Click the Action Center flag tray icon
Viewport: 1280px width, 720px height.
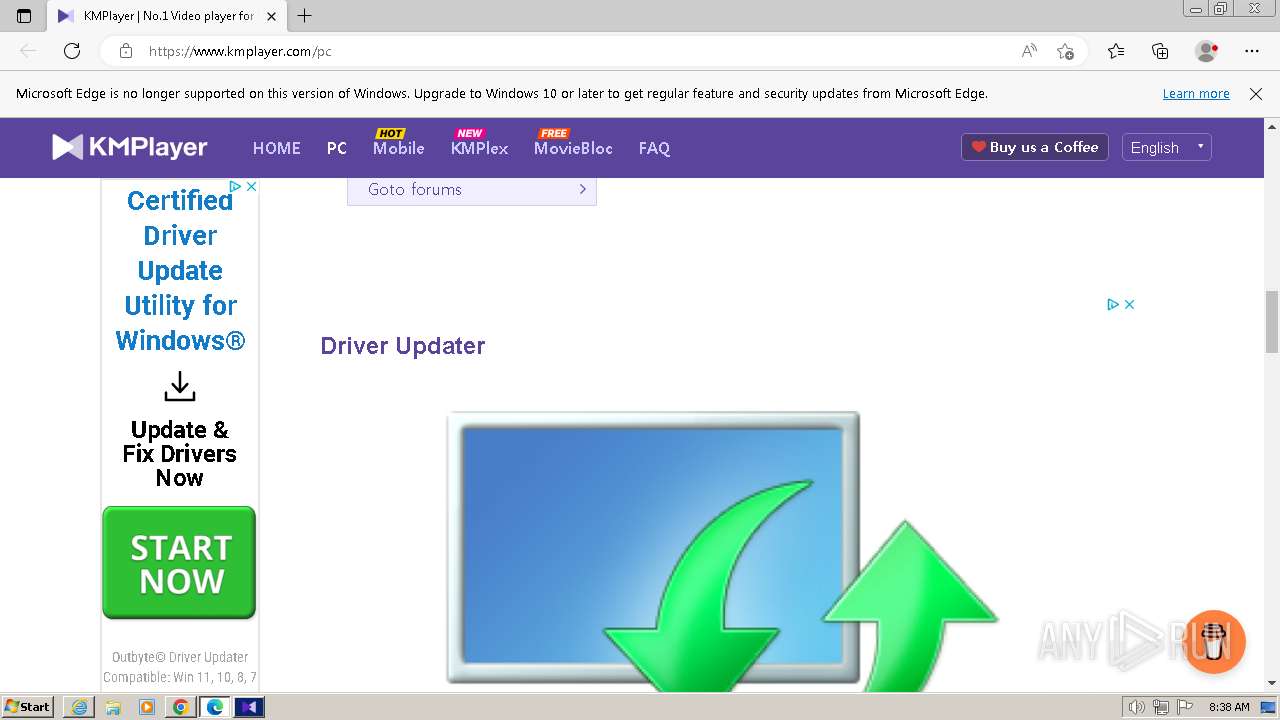point(1185,707)
